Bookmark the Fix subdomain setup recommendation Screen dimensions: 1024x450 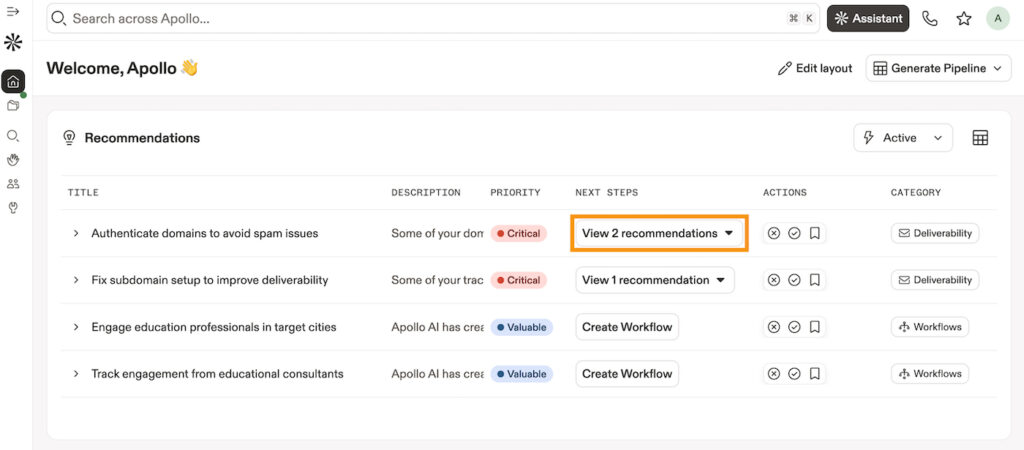[x=814, y=280]
